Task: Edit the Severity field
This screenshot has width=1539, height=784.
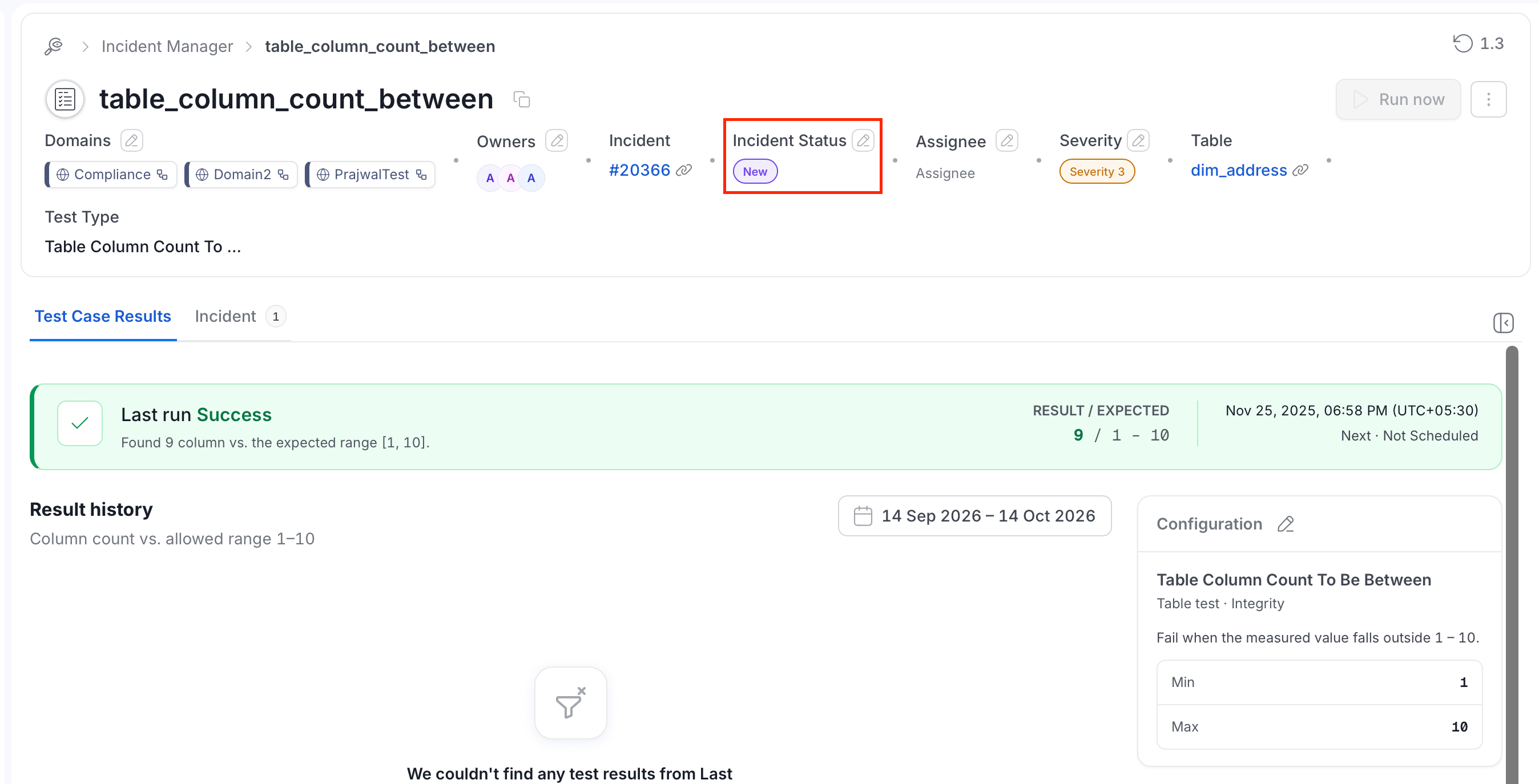Action: pyautogui.click(x=1138, y=140)
